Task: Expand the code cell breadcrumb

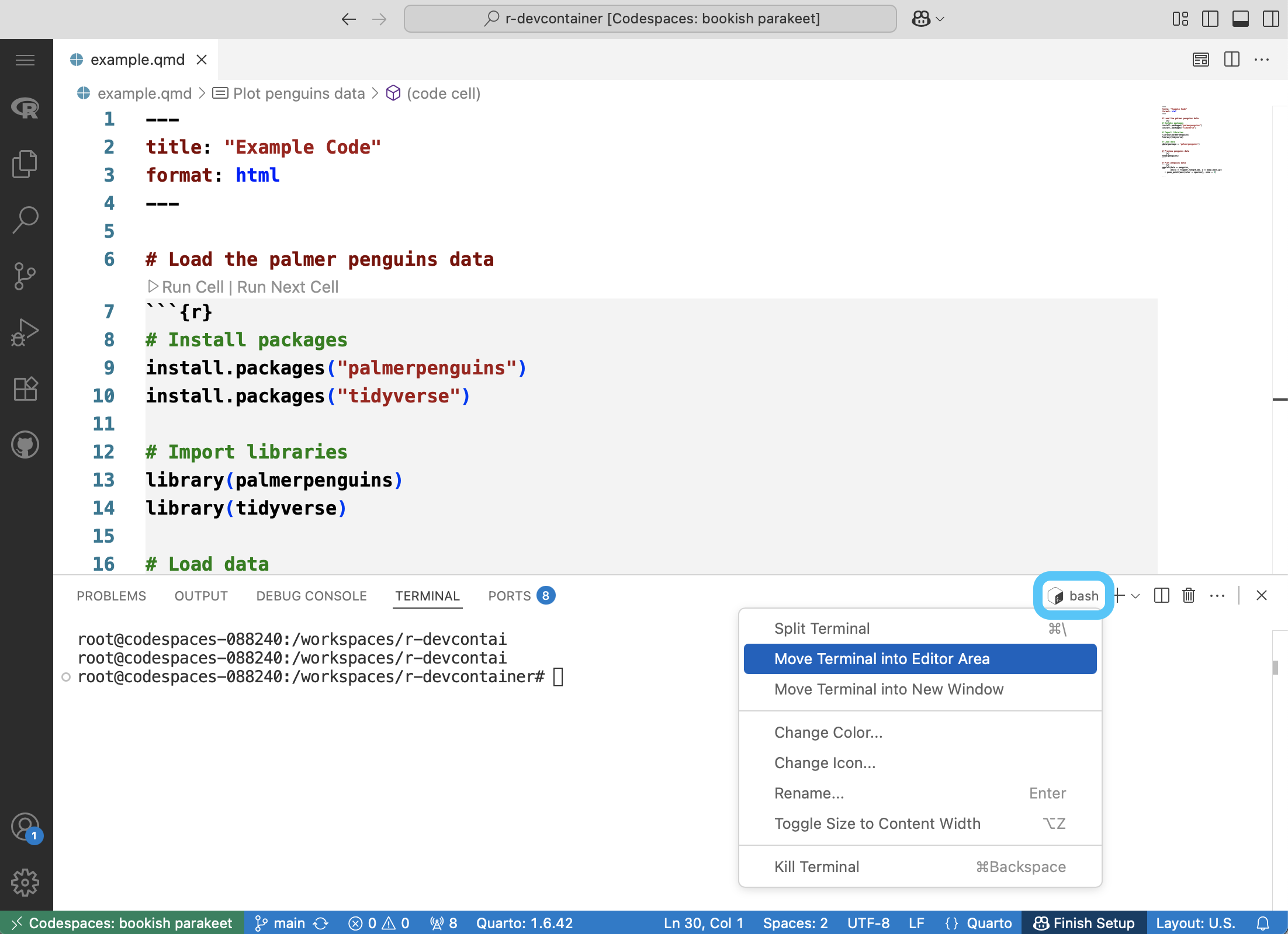Action: pyautogui.click(x=434, y=93)
